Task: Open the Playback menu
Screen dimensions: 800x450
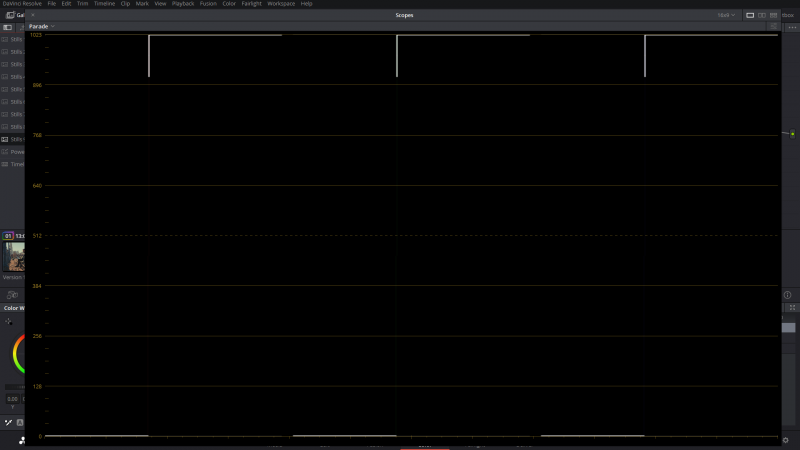Action: [x=183, y=4]
